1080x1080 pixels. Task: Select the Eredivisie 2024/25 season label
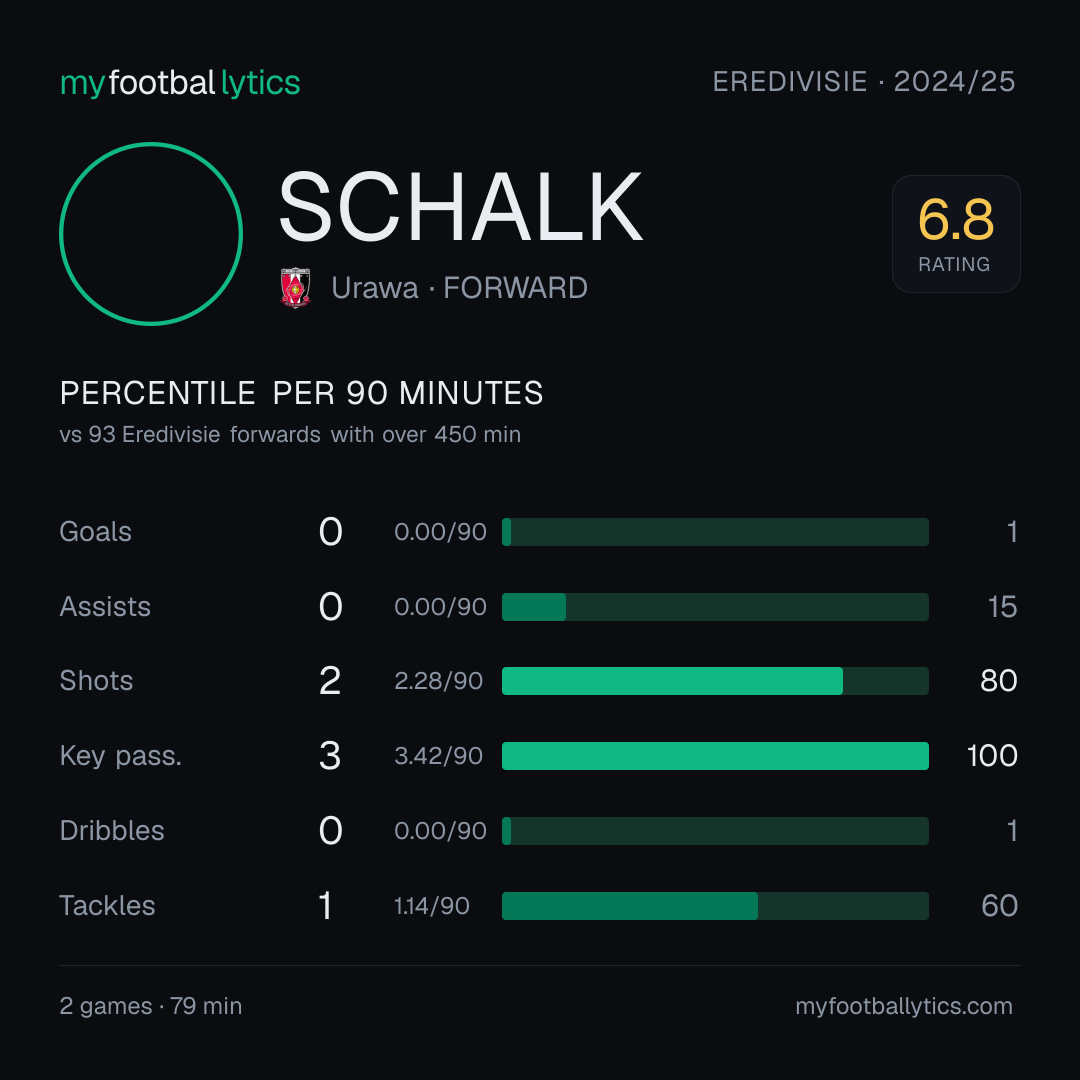pos(864,81)
